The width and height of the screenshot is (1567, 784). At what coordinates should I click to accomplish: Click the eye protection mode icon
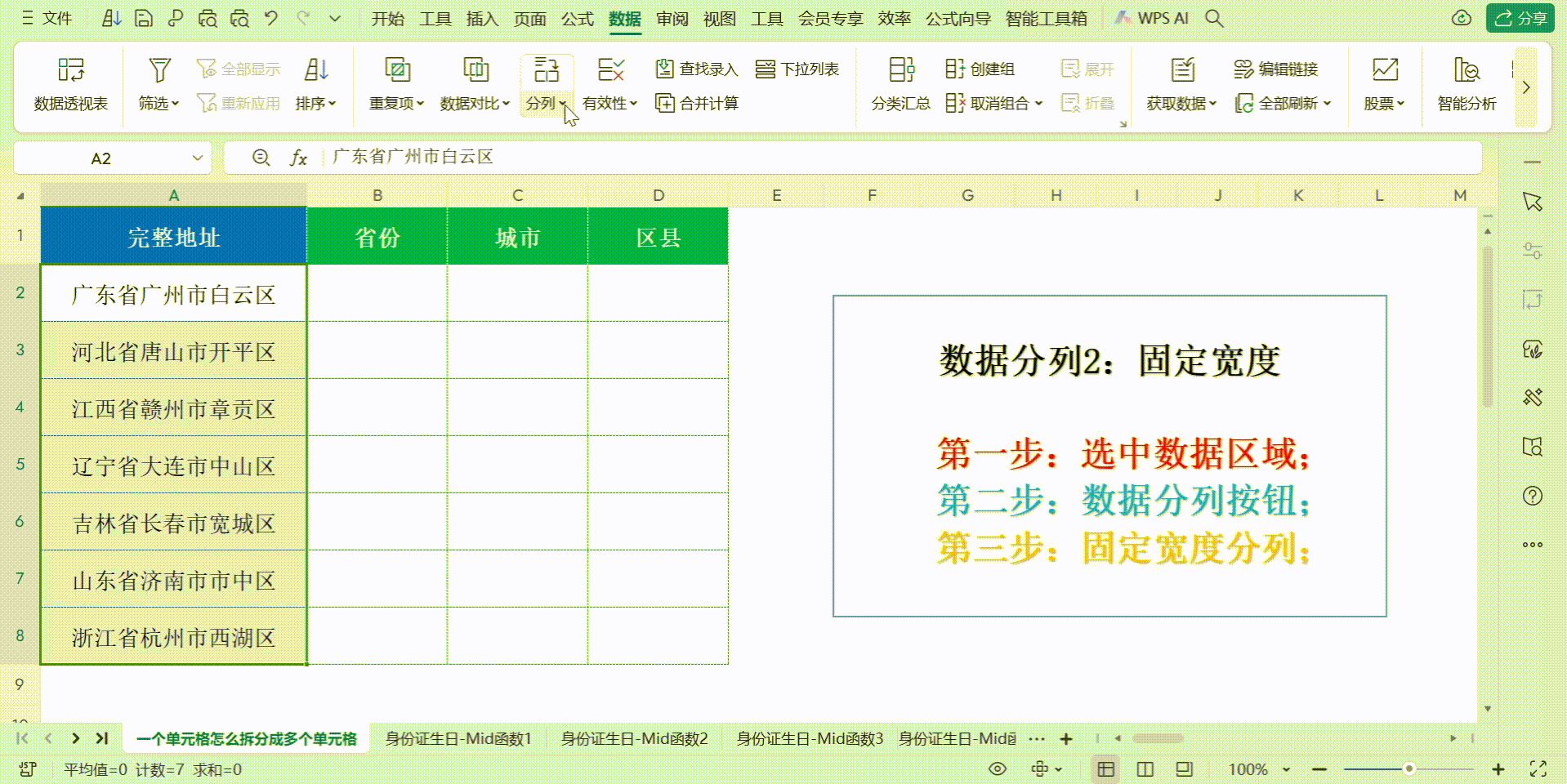pos(998,769)
